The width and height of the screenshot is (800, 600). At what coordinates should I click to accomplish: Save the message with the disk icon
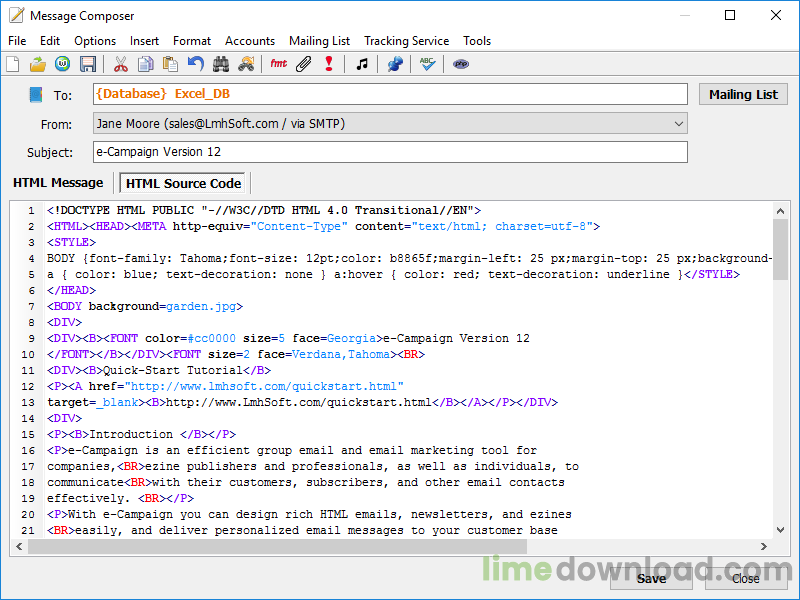(x=87, y=63)
